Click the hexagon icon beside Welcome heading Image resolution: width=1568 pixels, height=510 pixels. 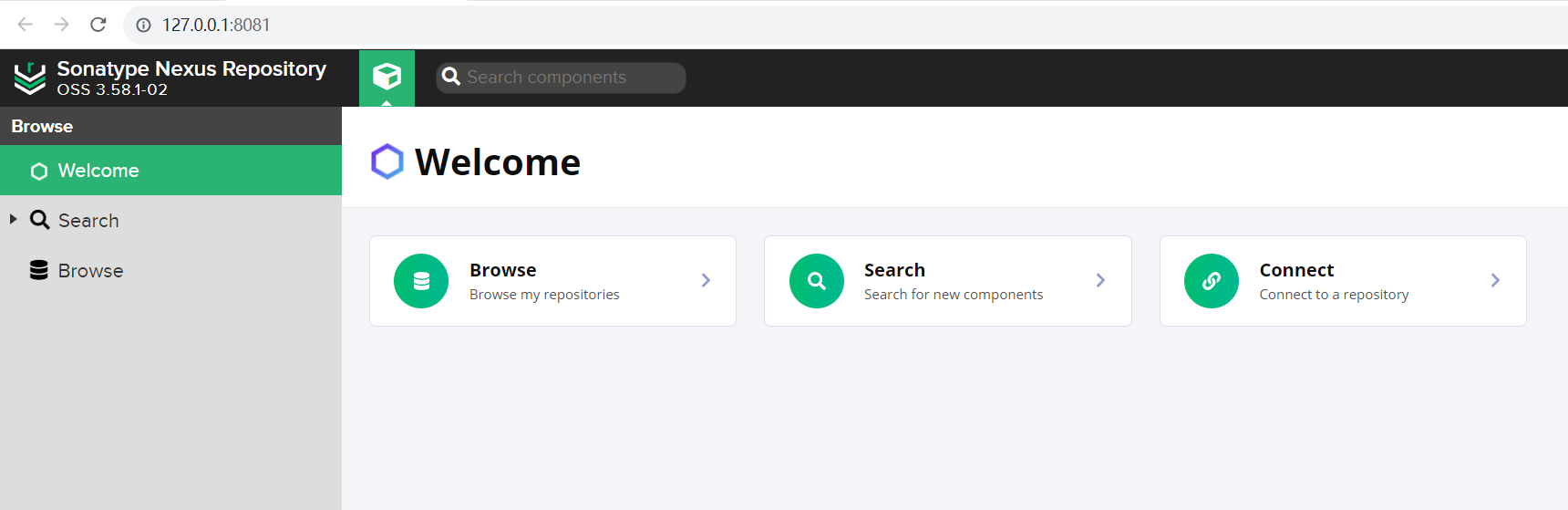387,161
